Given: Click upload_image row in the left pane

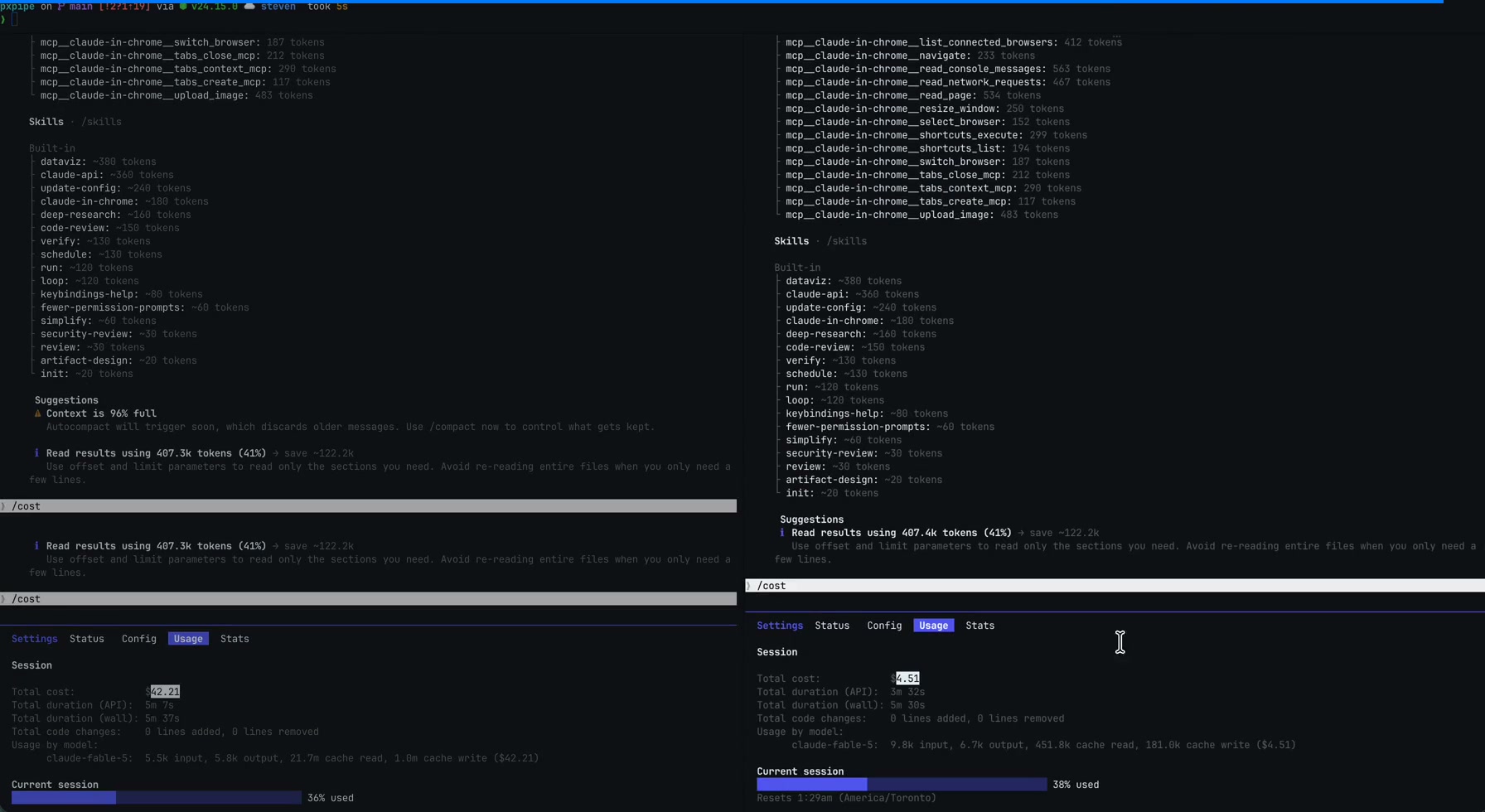Looking at the screenshot, I should pyautogui.click(x=177, y=95).
